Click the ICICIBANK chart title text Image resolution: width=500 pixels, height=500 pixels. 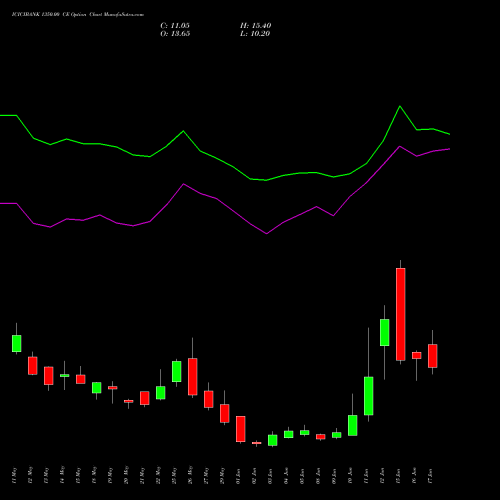point(78,15)
